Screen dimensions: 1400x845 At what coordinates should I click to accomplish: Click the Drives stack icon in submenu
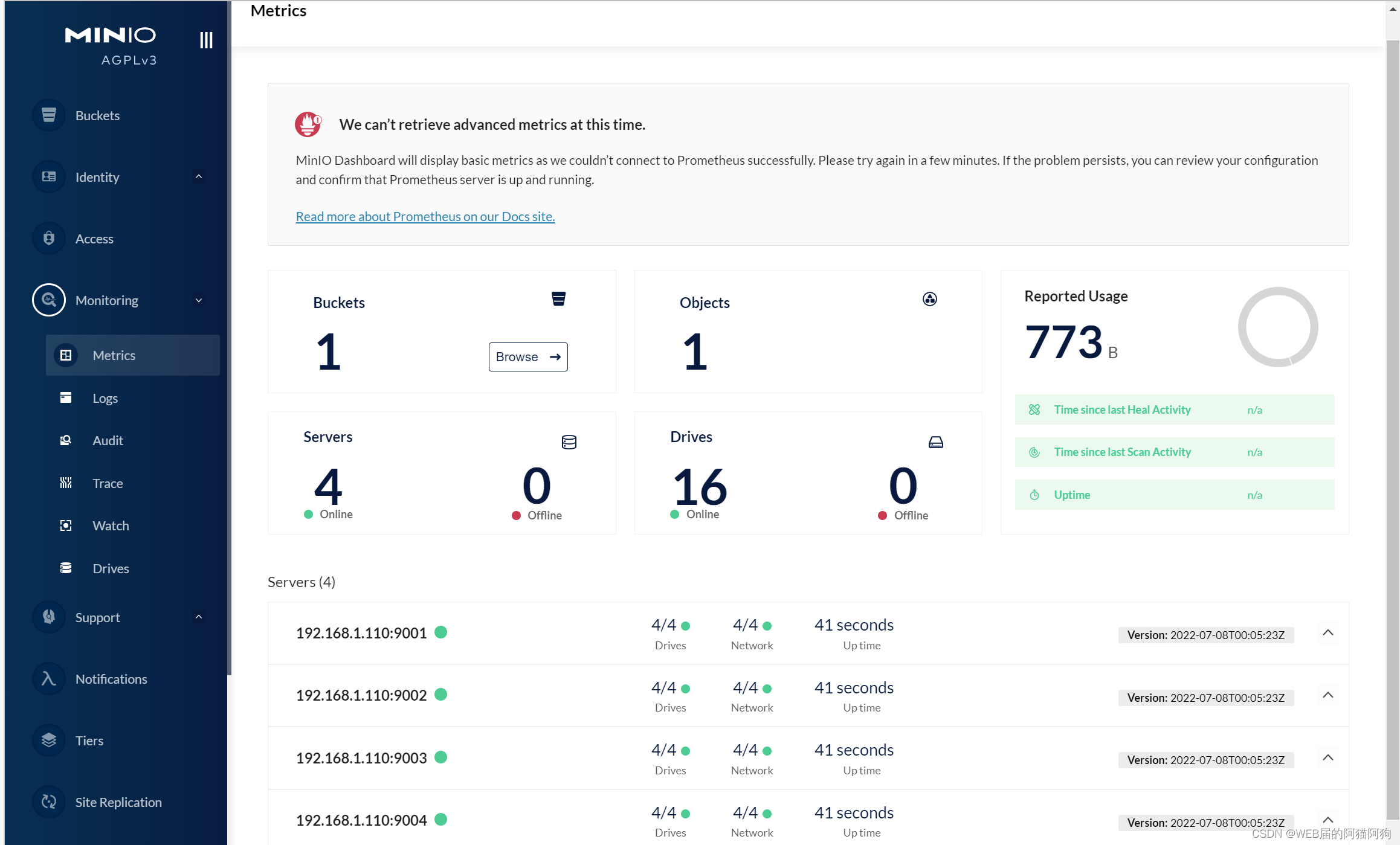pyautogui.click(x=66, y=568)
